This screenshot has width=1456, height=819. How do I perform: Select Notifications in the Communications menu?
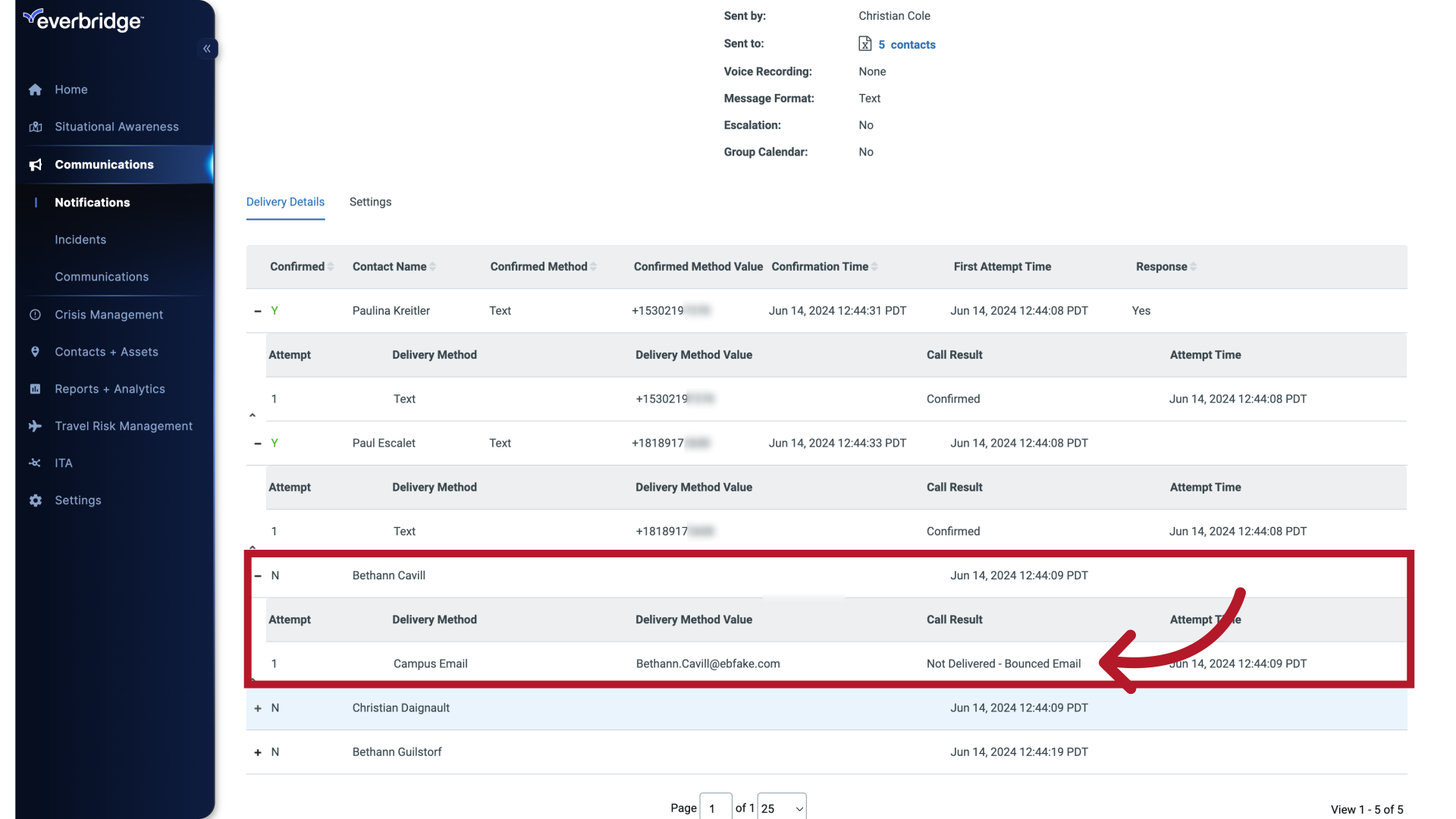(92, 202)
